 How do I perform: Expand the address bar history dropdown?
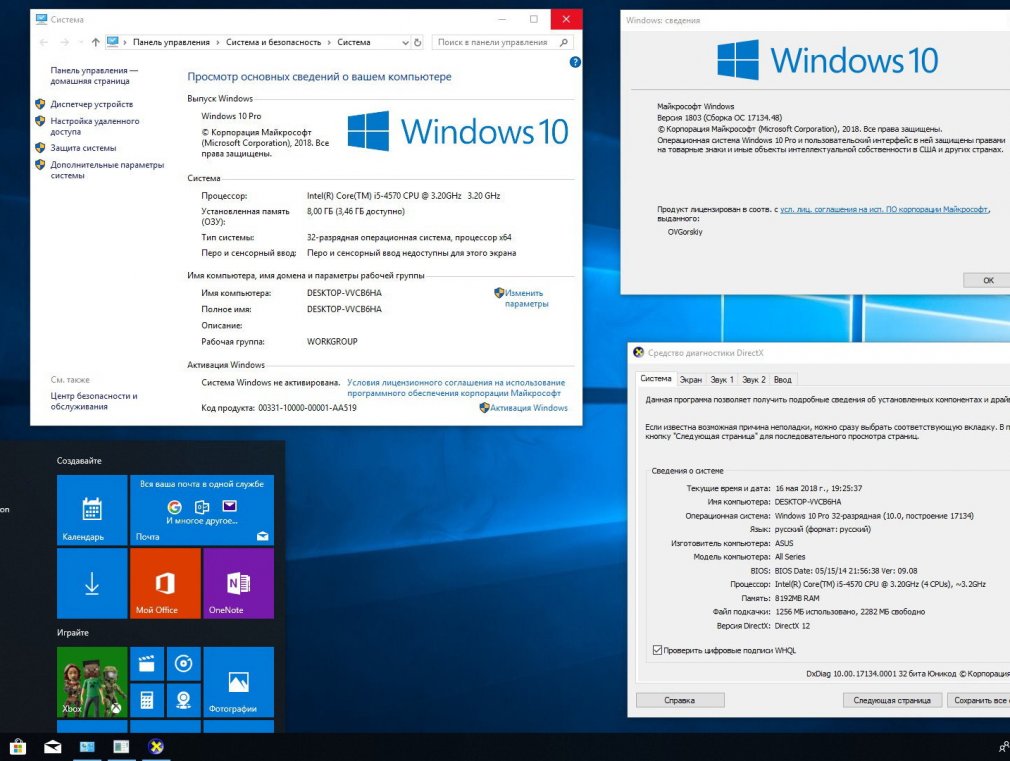point(405,43)
